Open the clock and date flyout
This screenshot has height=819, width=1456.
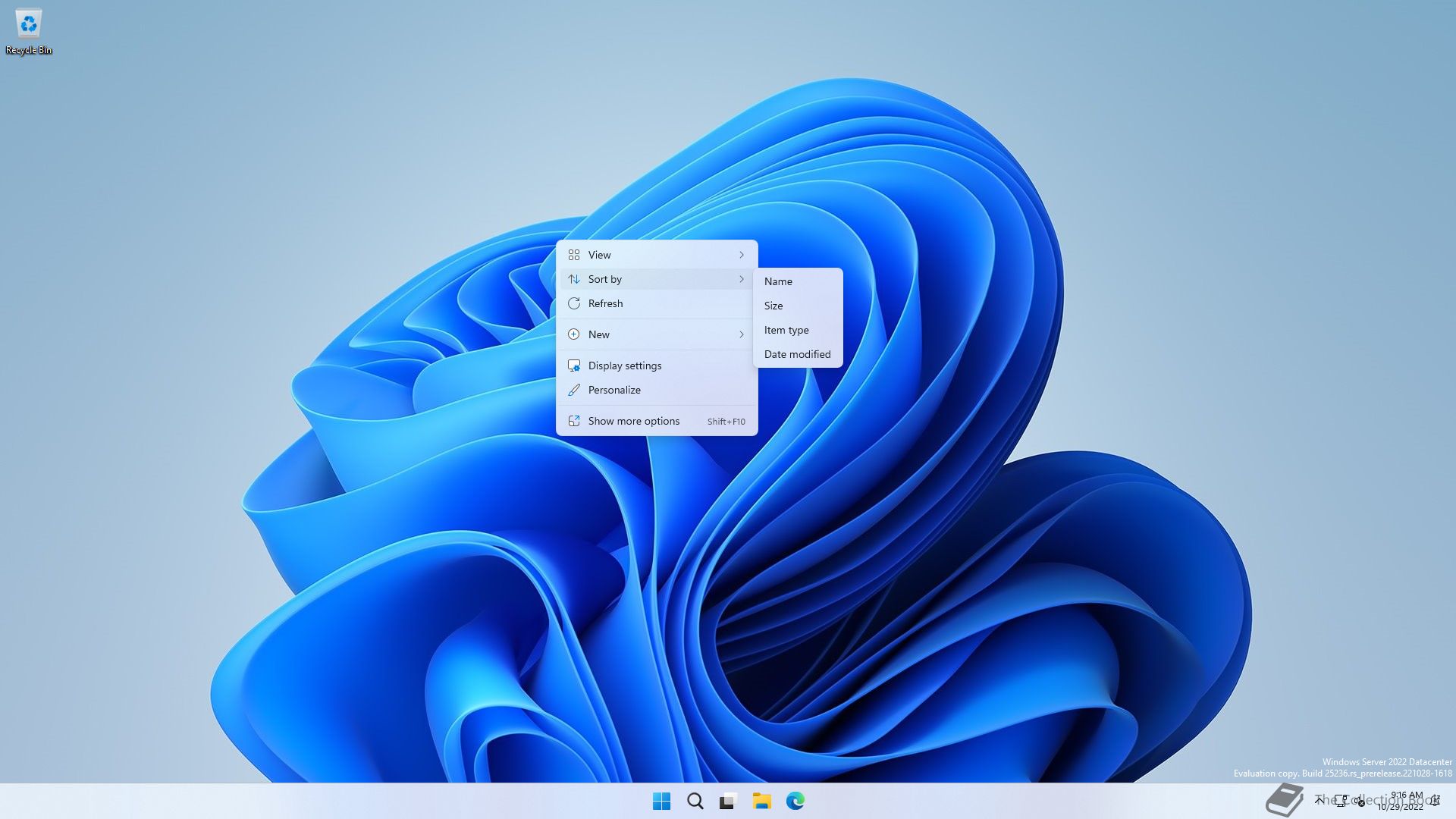coord(1401,801)
